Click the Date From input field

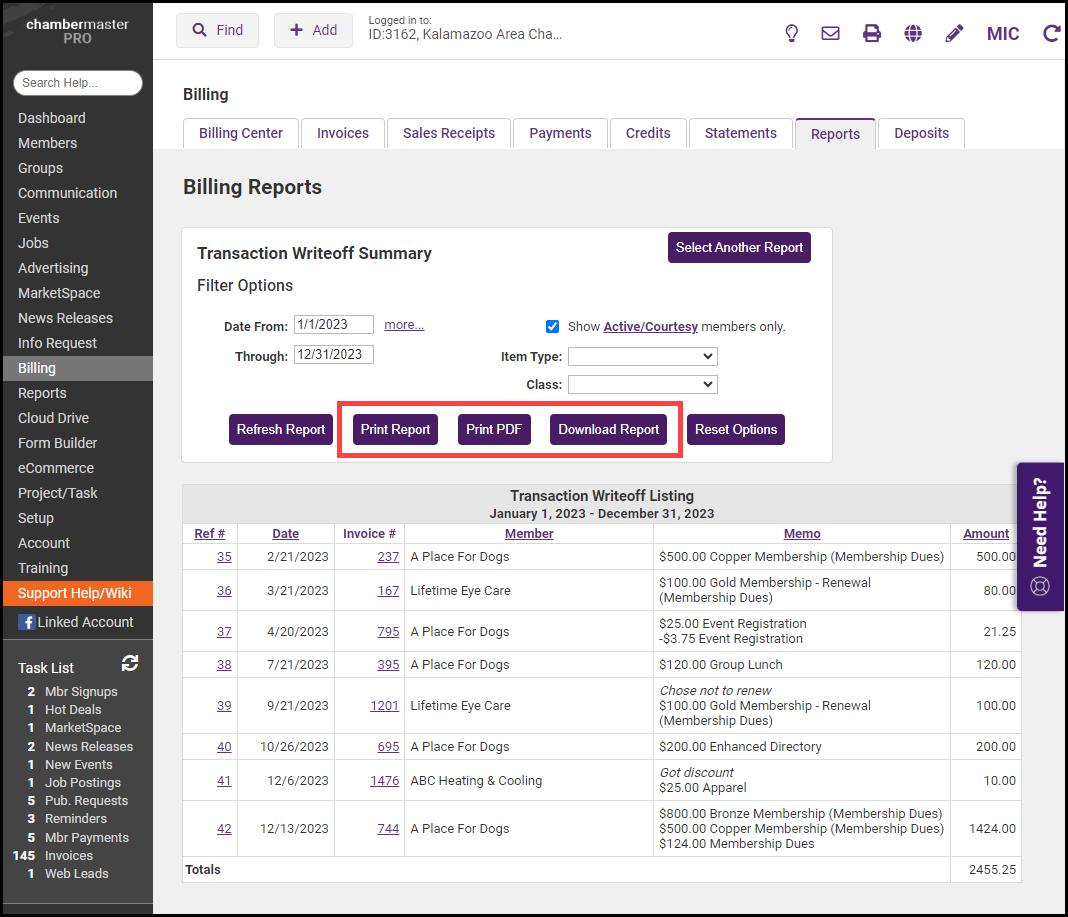(x=333, y=325)
